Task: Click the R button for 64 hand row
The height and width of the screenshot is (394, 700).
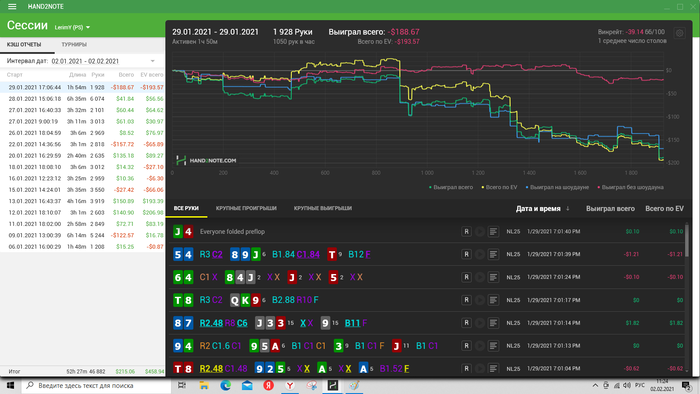Action: pyautogui.click(x=466, y=277)
